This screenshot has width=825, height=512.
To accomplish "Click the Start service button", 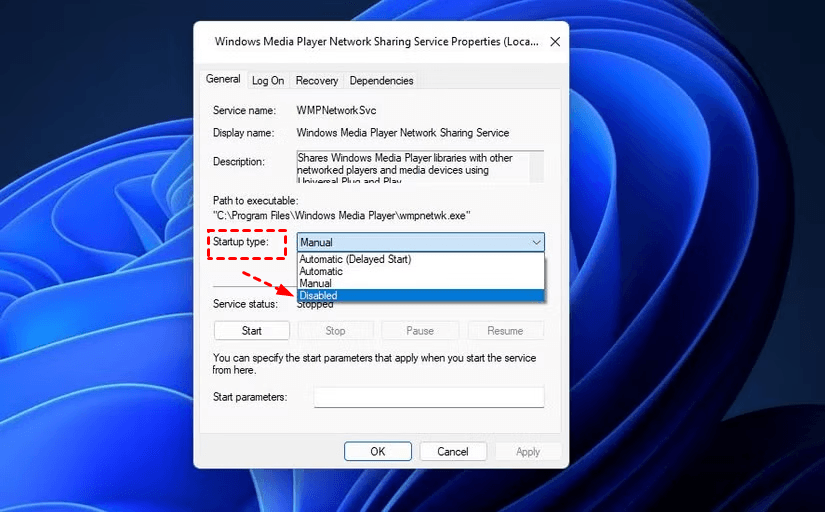I will 252,331.
